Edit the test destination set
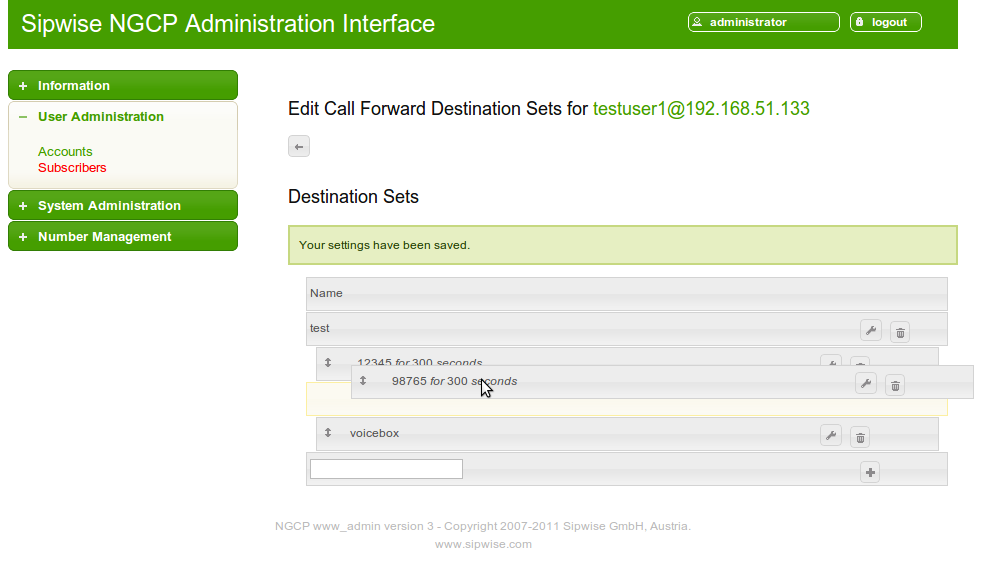 coord(870,330)
